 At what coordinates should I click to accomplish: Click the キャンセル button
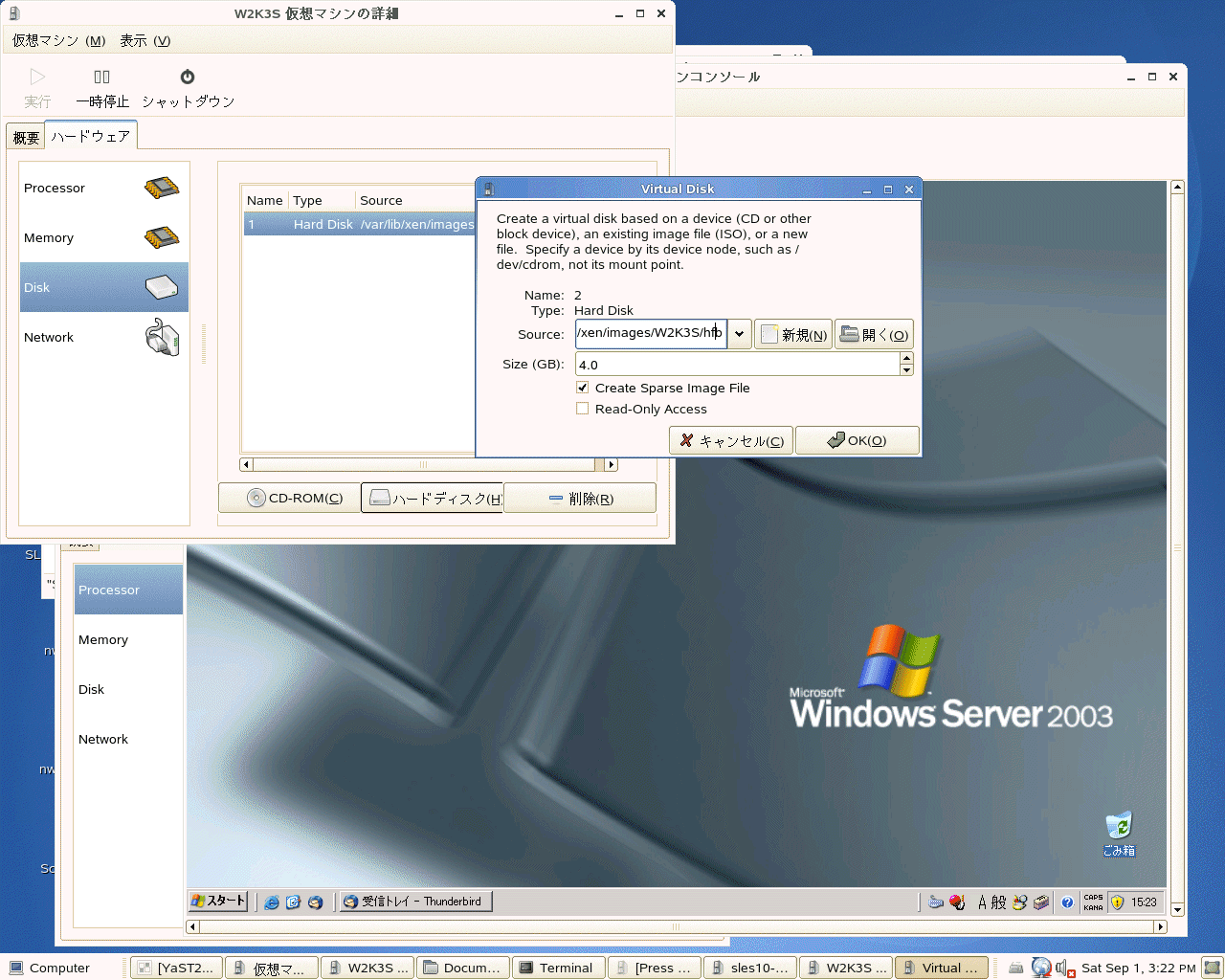pyautogui.click(x=731, y=440)
